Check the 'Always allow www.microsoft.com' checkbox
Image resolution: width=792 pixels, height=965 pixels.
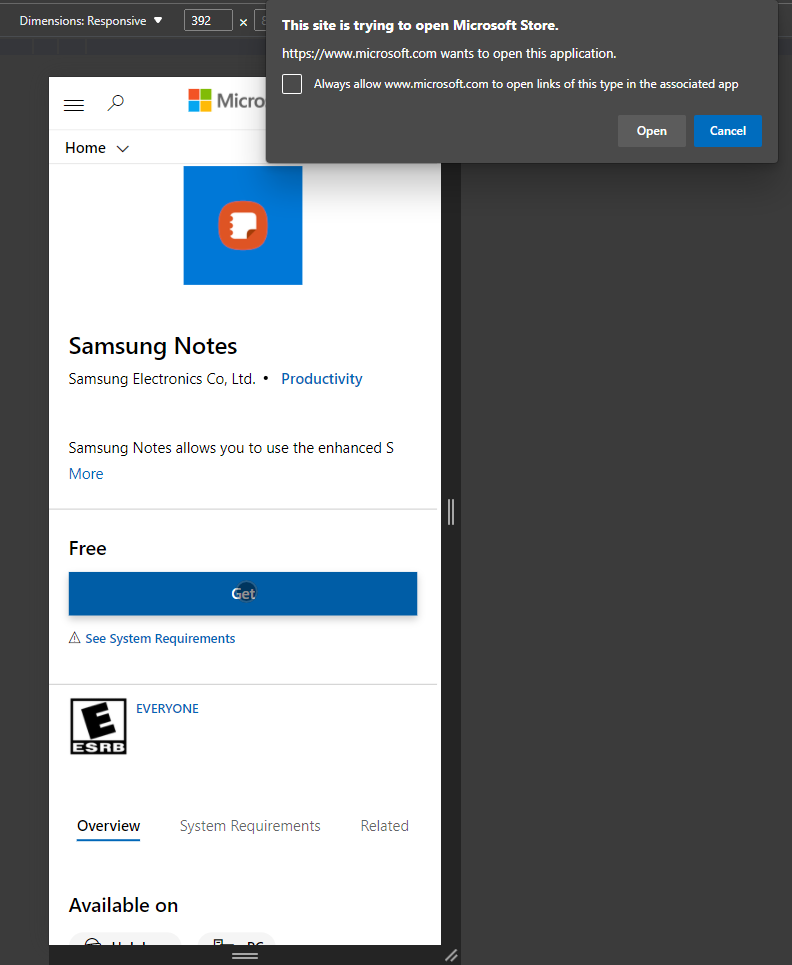(292, 84)
